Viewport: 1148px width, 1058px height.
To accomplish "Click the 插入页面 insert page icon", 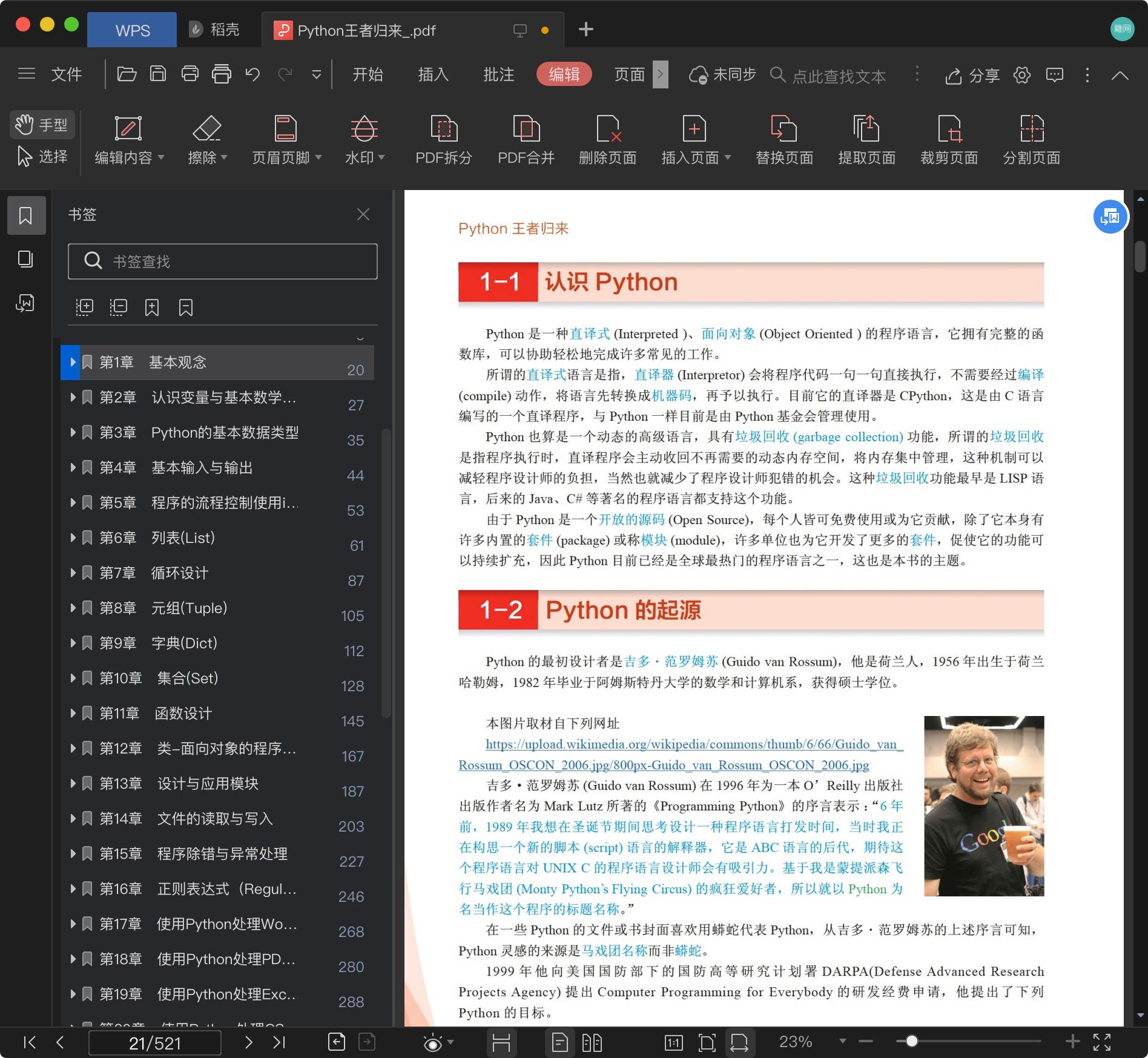I will tap(694, 128).
